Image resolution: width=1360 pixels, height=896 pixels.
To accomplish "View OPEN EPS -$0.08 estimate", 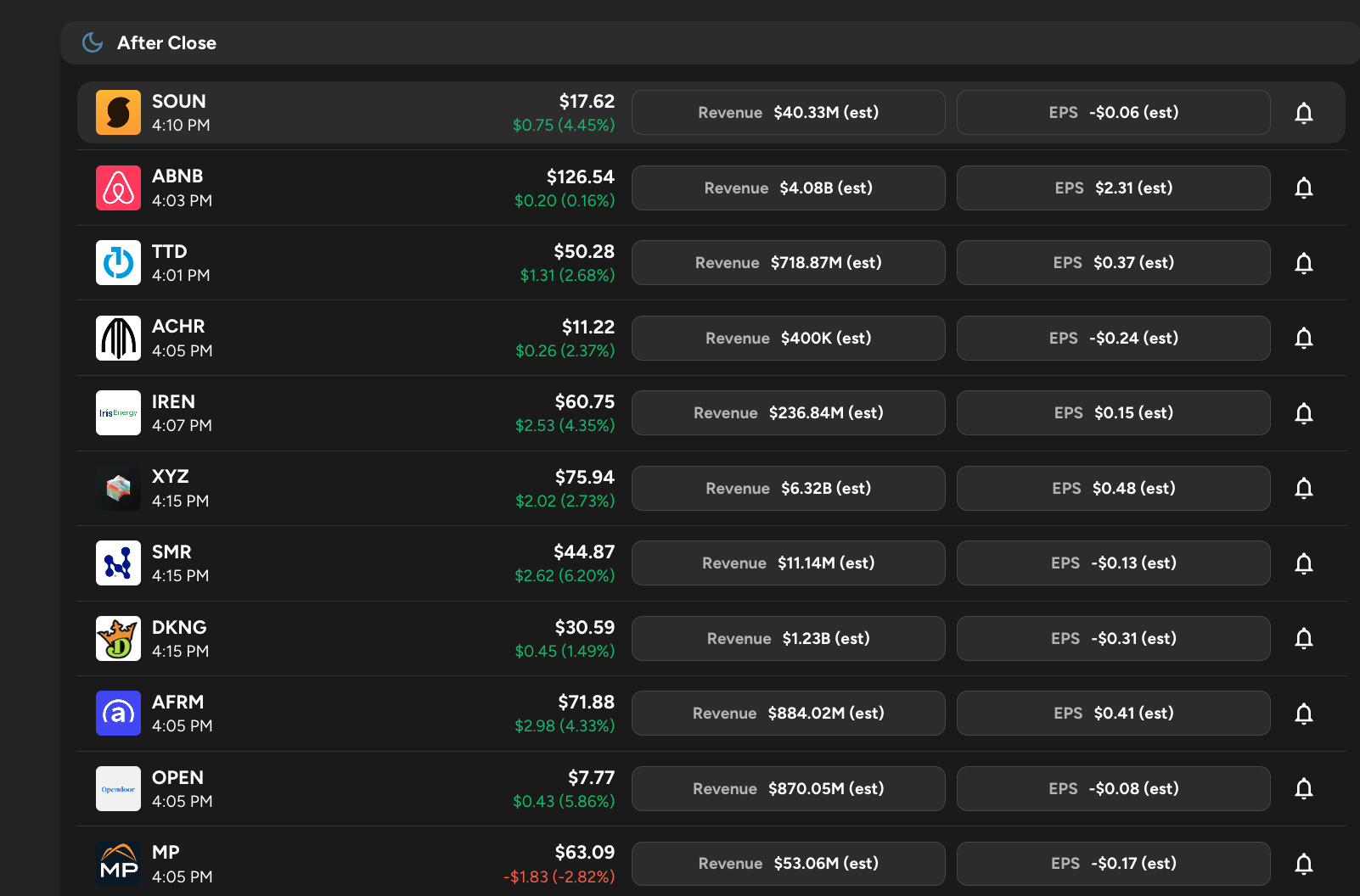I will pos(1114,788).
